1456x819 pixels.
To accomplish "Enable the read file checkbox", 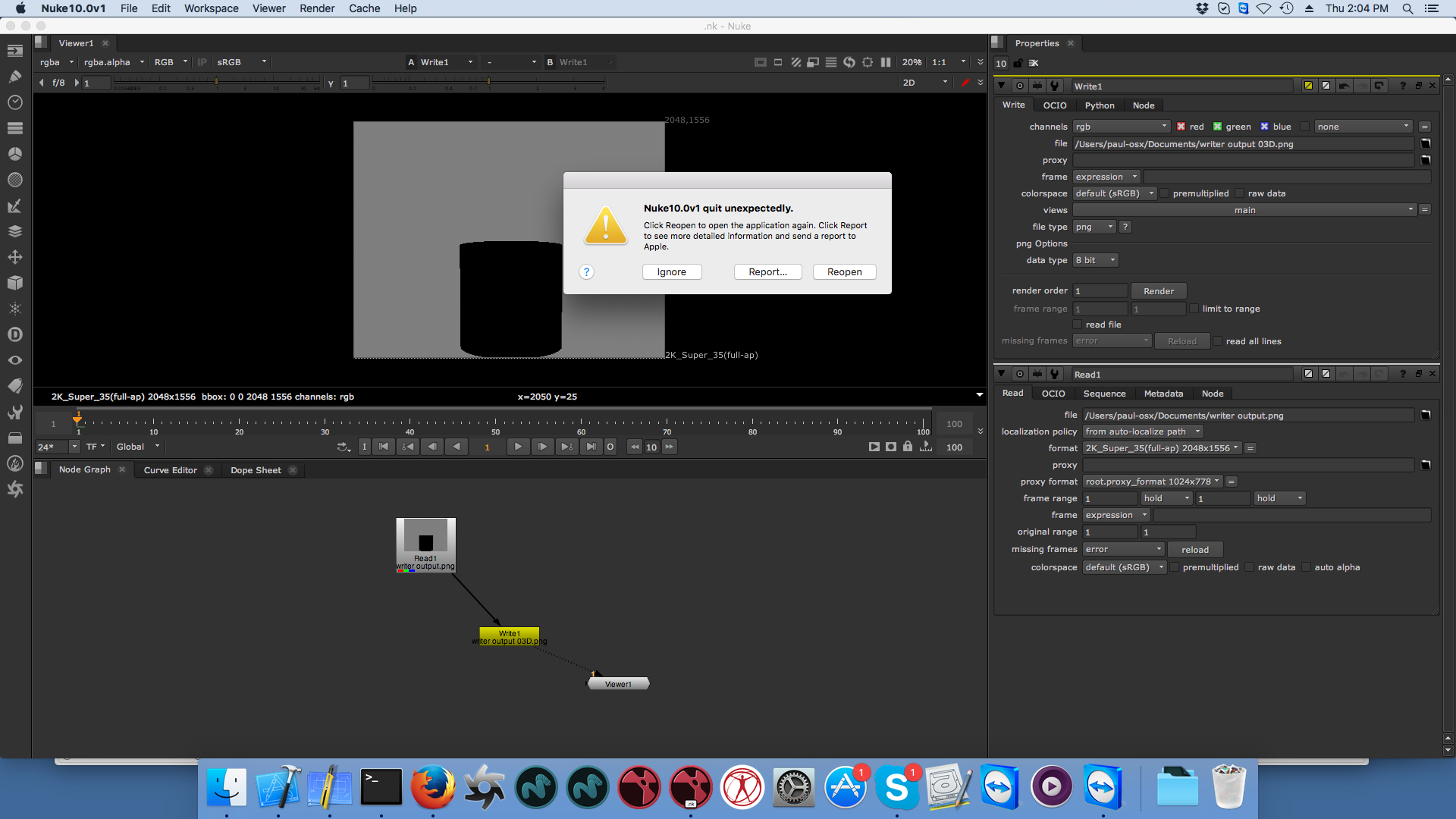I will click(1078, 325).
